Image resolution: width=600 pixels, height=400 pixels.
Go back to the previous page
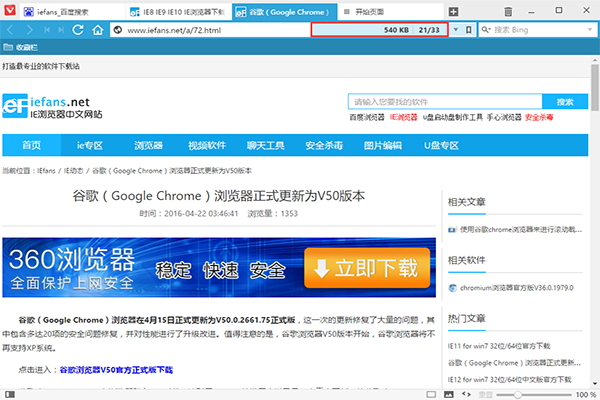(x=10, y=30)
